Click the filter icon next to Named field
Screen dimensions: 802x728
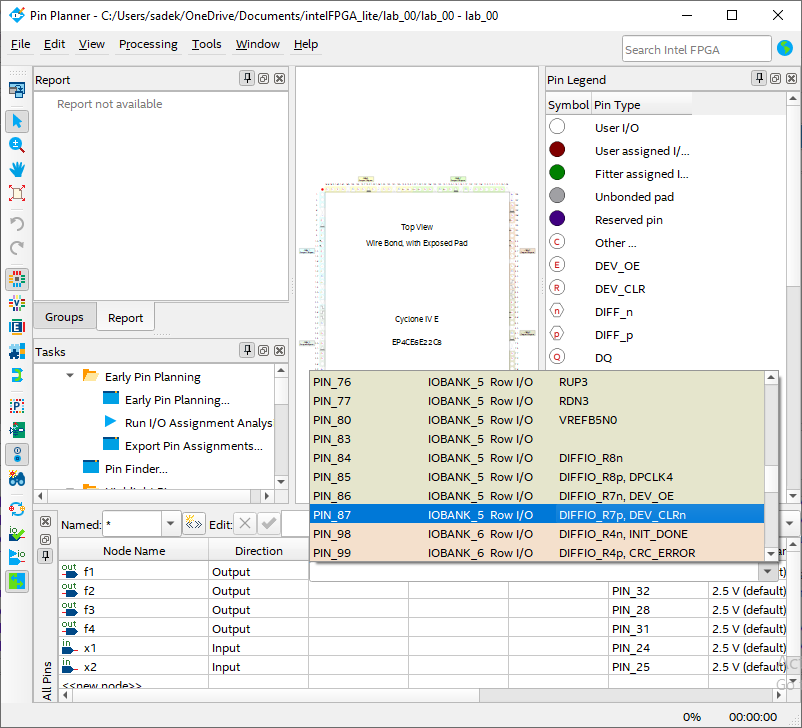(x=194, y=524)
